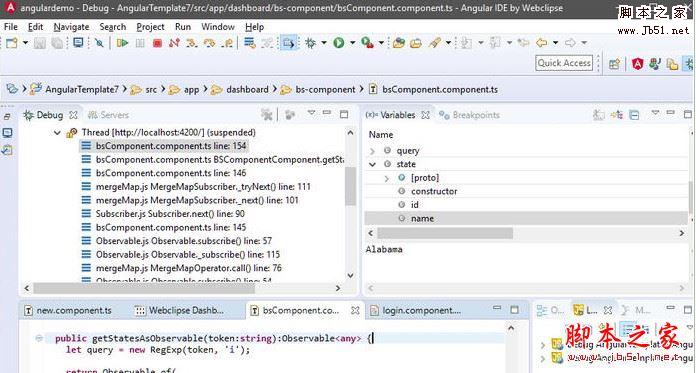Collapse the state variable
The image size is (696, 373).
[x=372, y=164]
